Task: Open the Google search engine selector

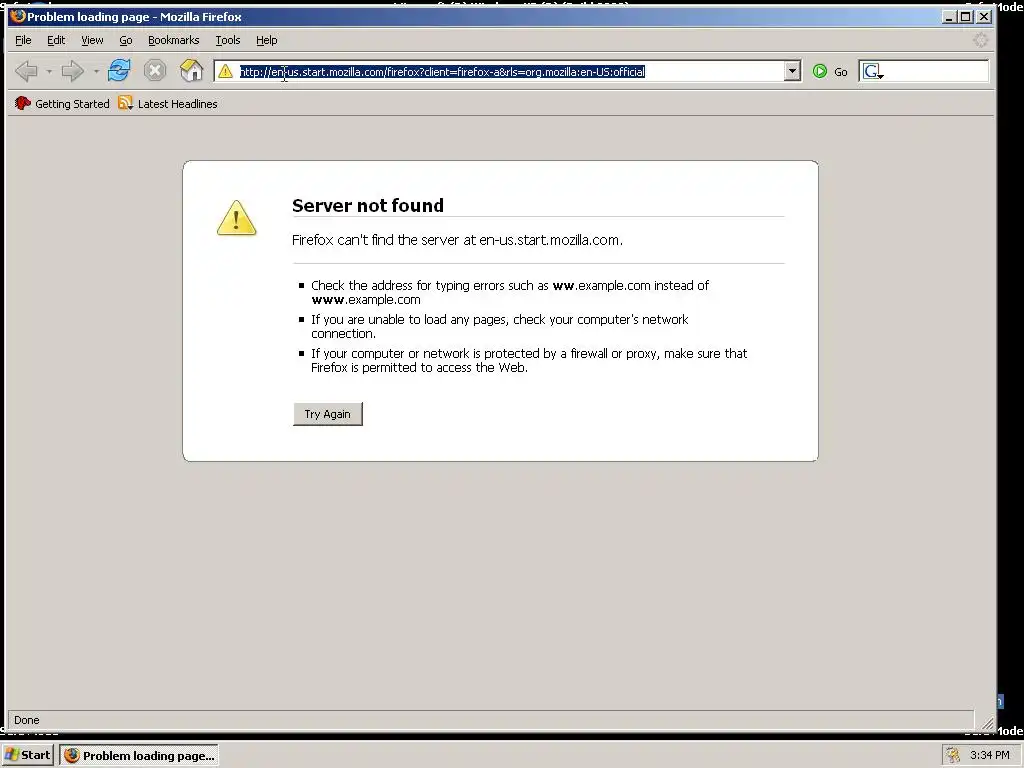Action: [x=872, y=71]
